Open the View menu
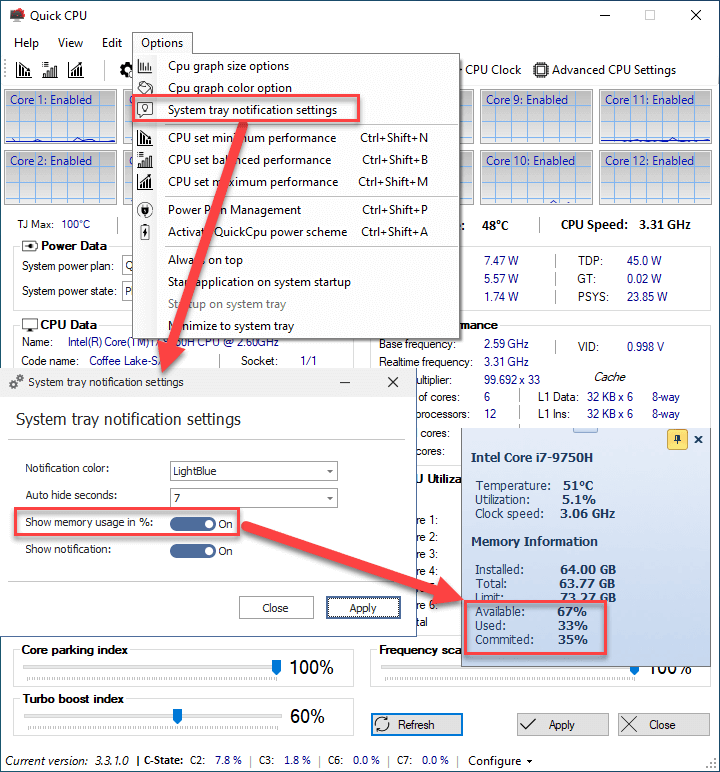 coord(71,43)
